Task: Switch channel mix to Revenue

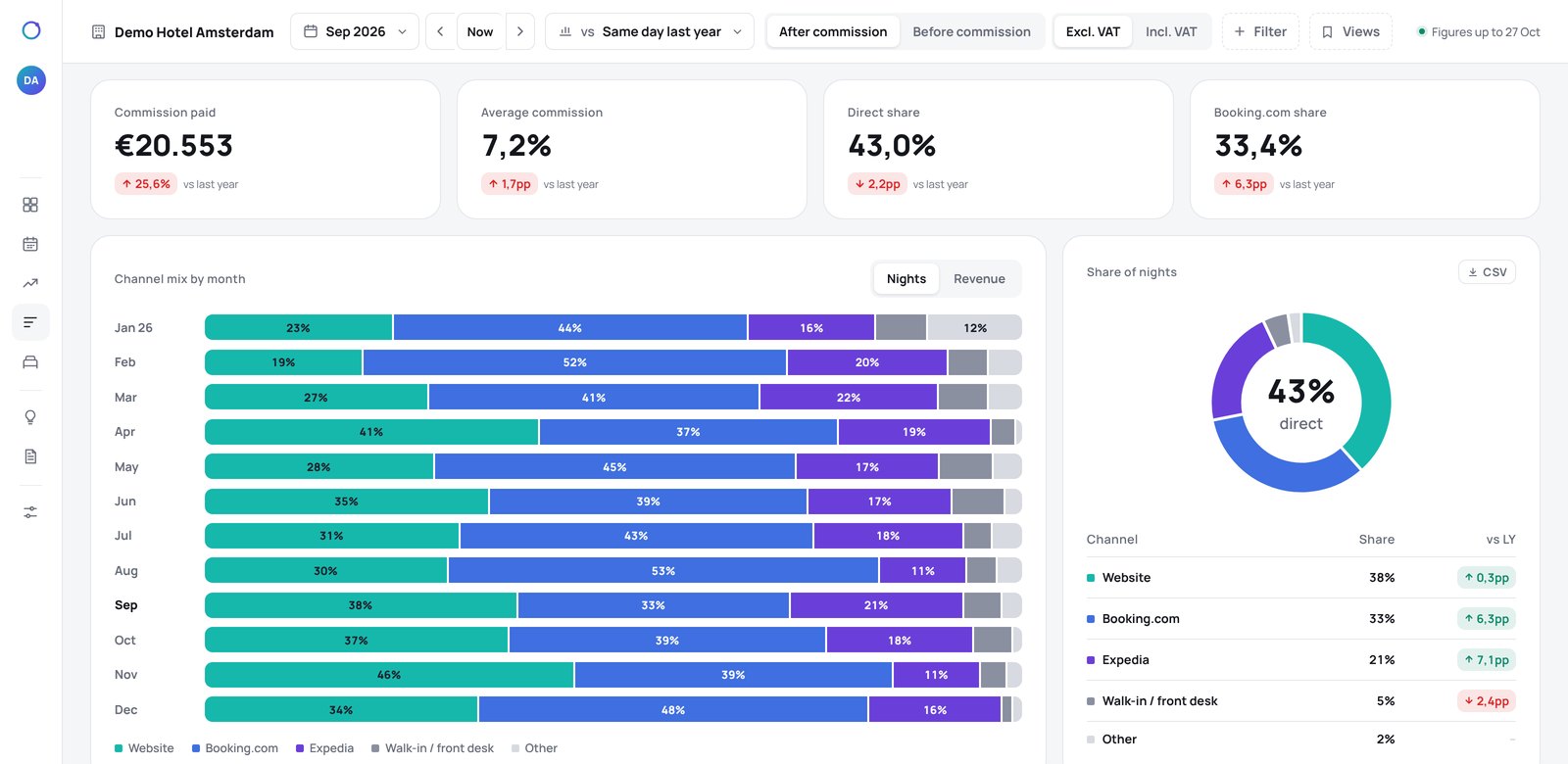Action: click(979, 279)
